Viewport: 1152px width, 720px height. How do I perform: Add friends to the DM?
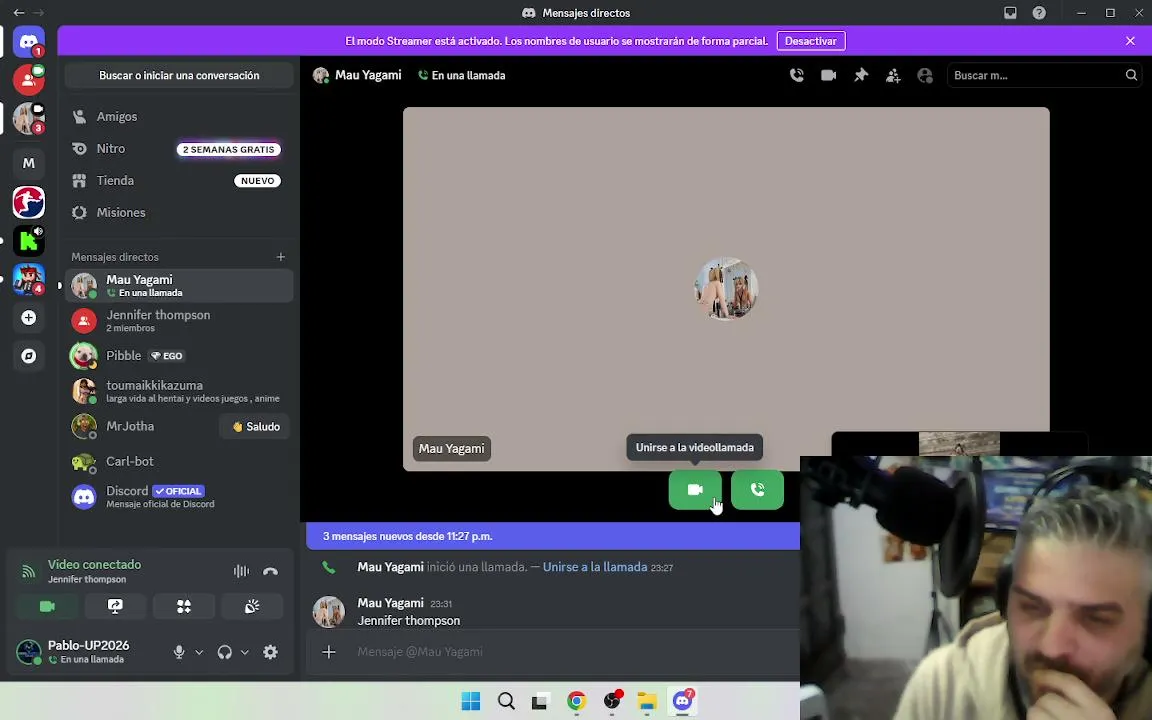coord(893,75)
